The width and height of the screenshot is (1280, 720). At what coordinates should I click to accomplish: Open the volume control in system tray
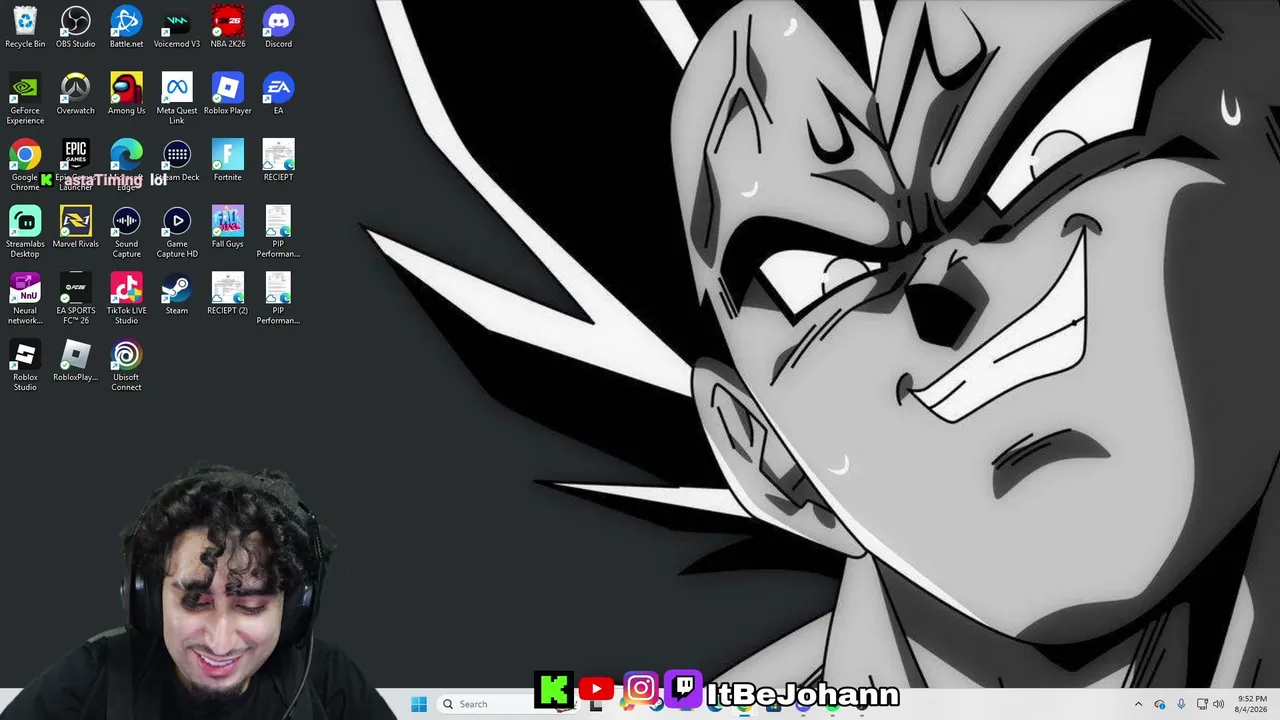[x=1218, y=704]
